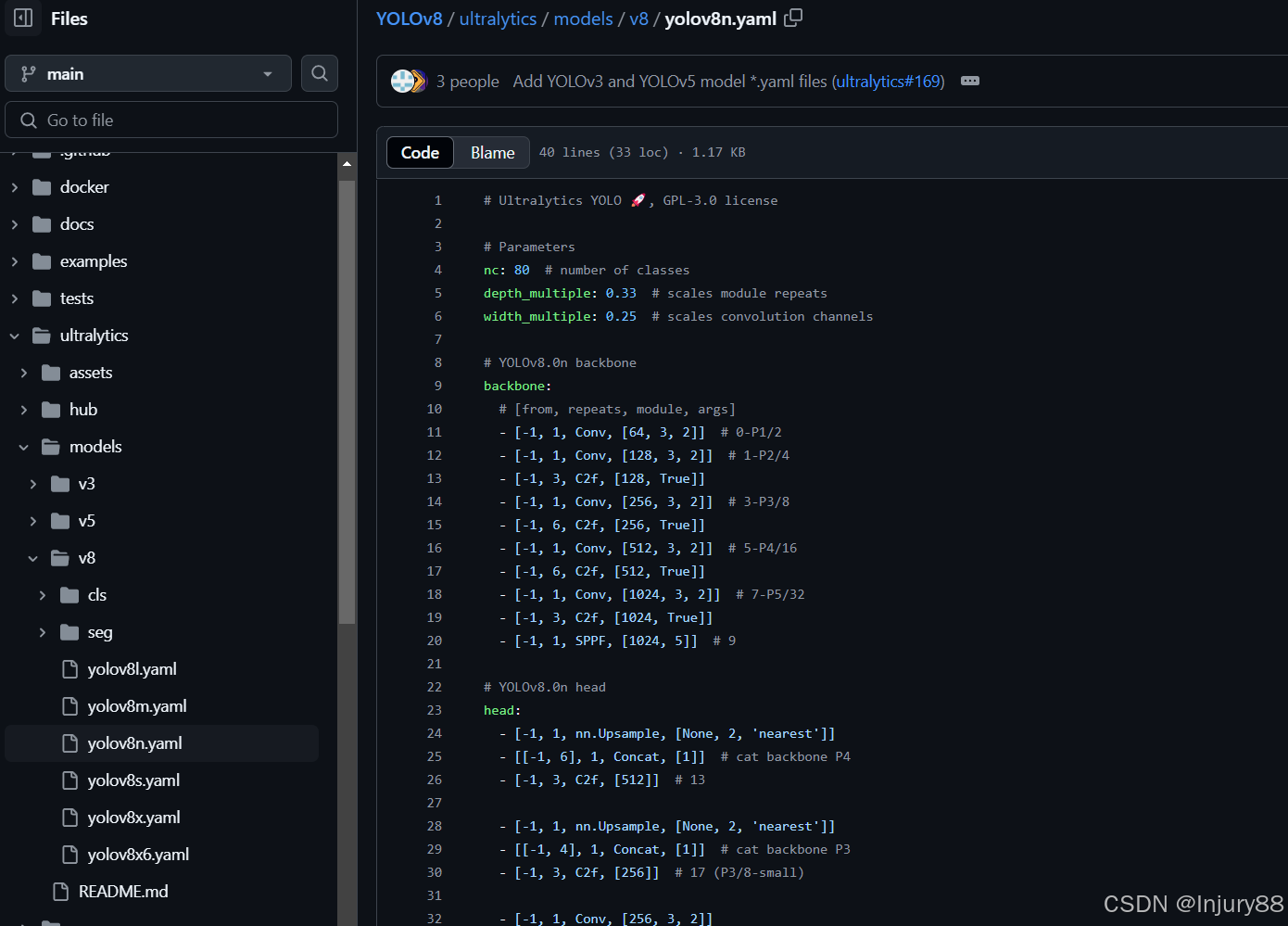Screen dimensions: 1288x926
Task: Expand the assets folder chevron
Action: click(24, 373)
